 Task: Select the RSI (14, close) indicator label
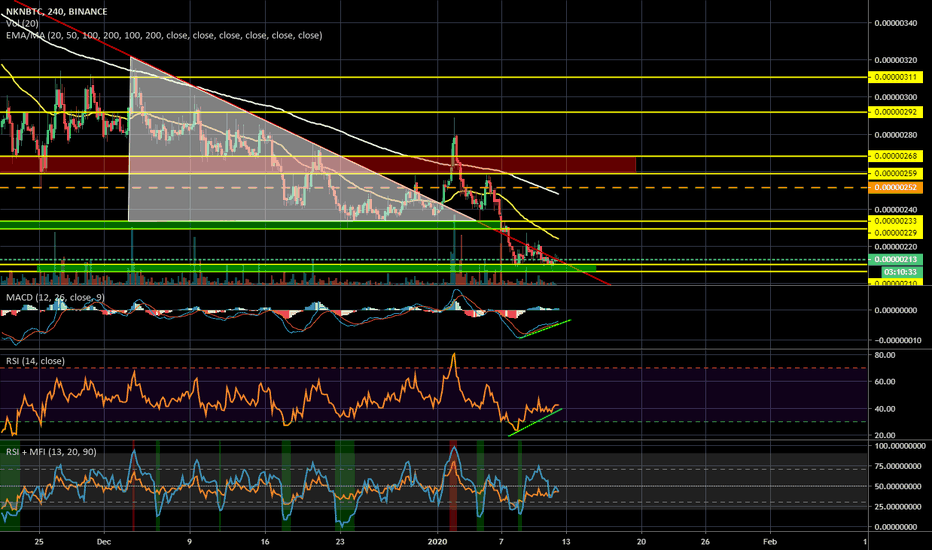tap(35, 361)
